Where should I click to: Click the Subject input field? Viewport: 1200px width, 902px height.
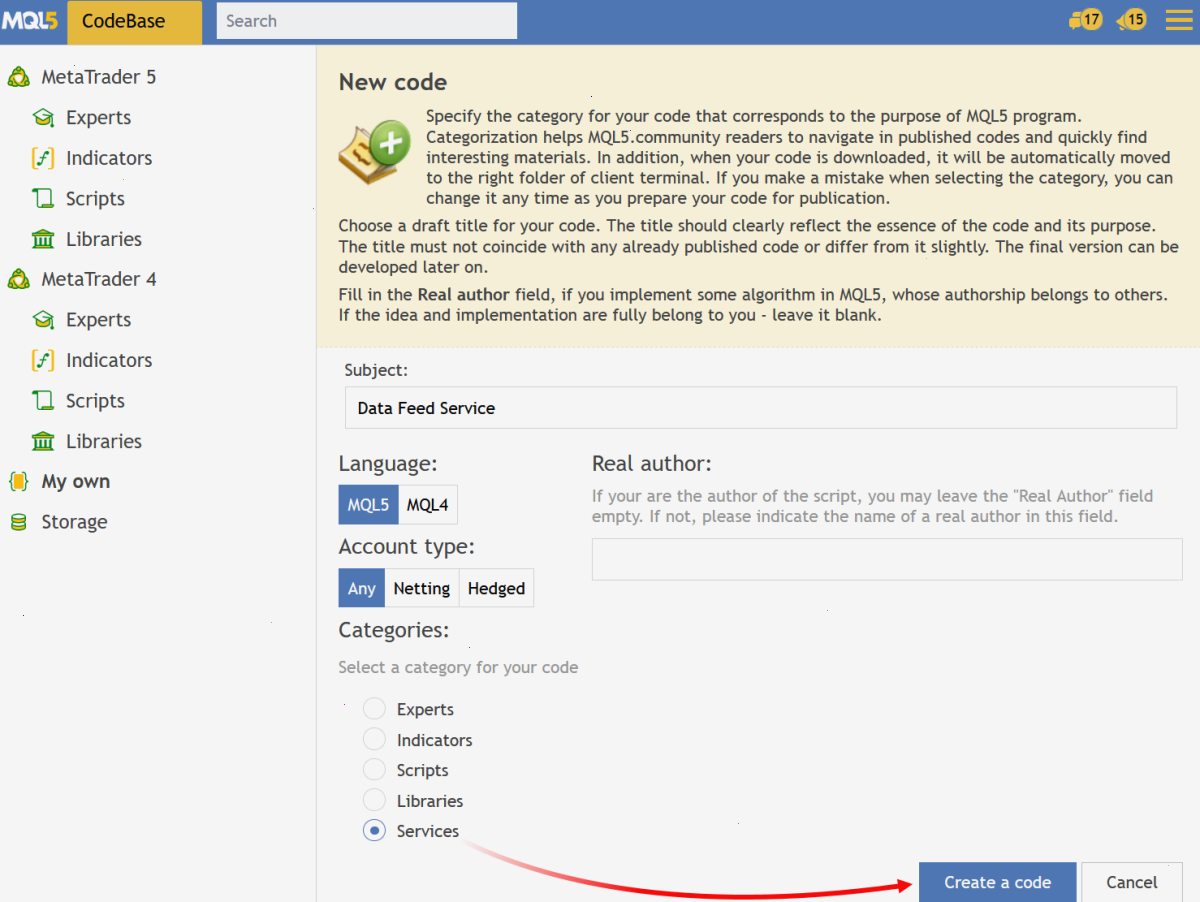[x=761, y=408]
